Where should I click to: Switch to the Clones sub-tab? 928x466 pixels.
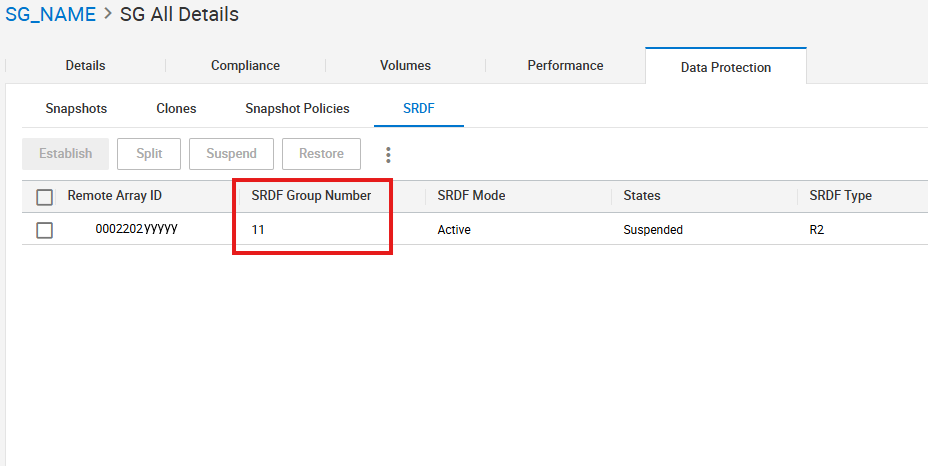tap(176, 108)
